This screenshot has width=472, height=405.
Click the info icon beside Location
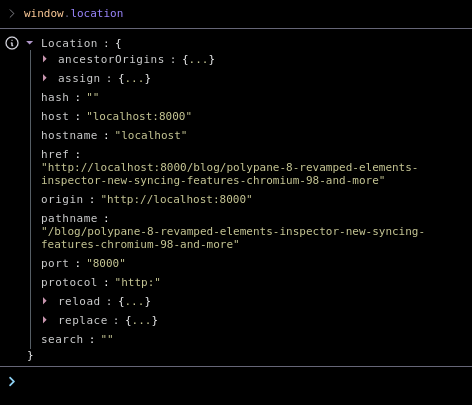point(12,43)
